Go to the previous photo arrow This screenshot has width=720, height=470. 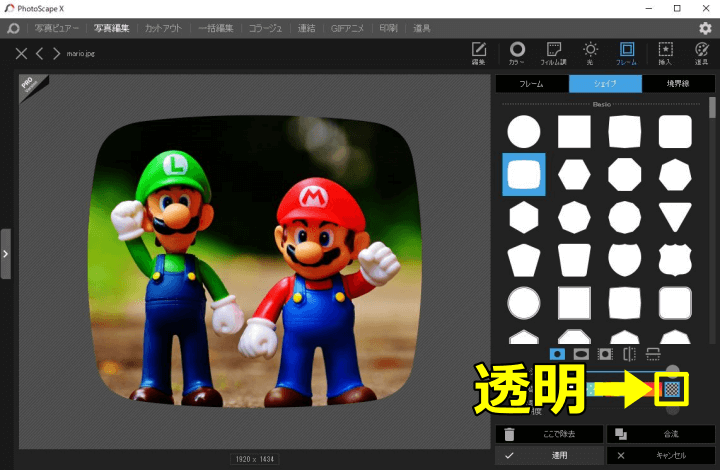pyautogui.click(x=39, y=54)
